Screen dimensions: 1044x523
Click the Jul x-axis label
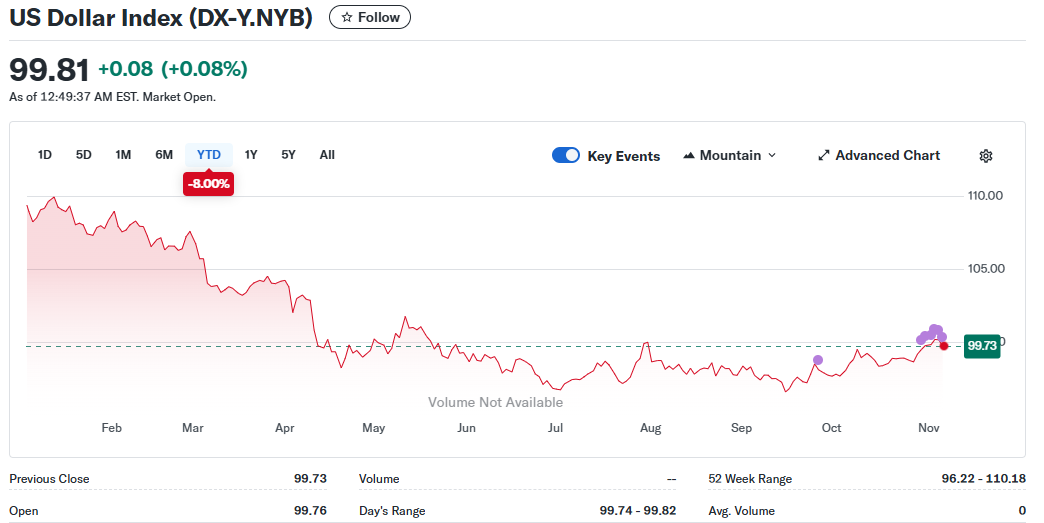coord(555,428)
